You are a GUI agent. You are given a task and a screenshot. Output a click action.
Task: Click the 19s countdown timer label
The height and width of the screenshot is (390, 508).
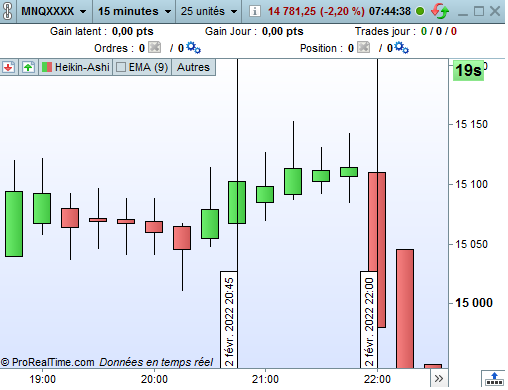pos(468,70)
